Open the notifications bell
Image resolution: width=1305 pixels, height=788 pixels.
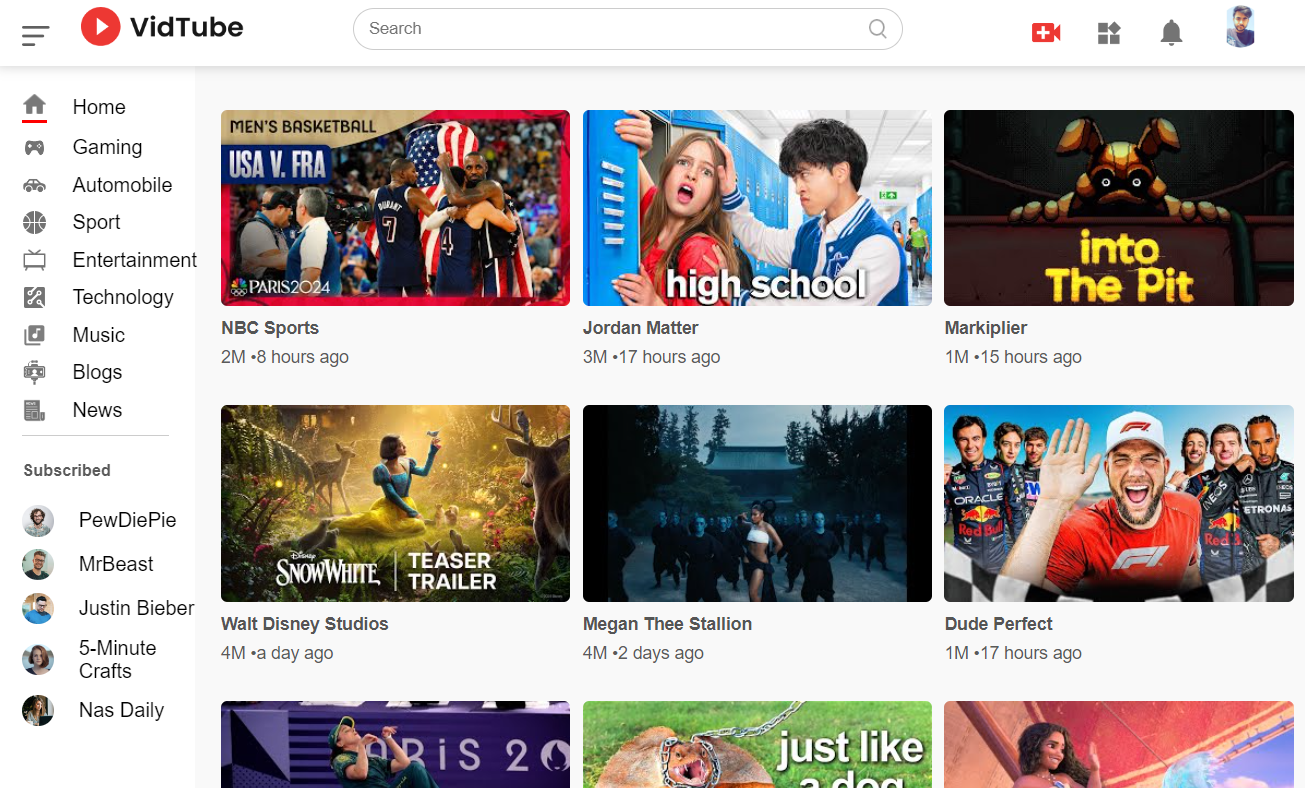coord(1171,33)
